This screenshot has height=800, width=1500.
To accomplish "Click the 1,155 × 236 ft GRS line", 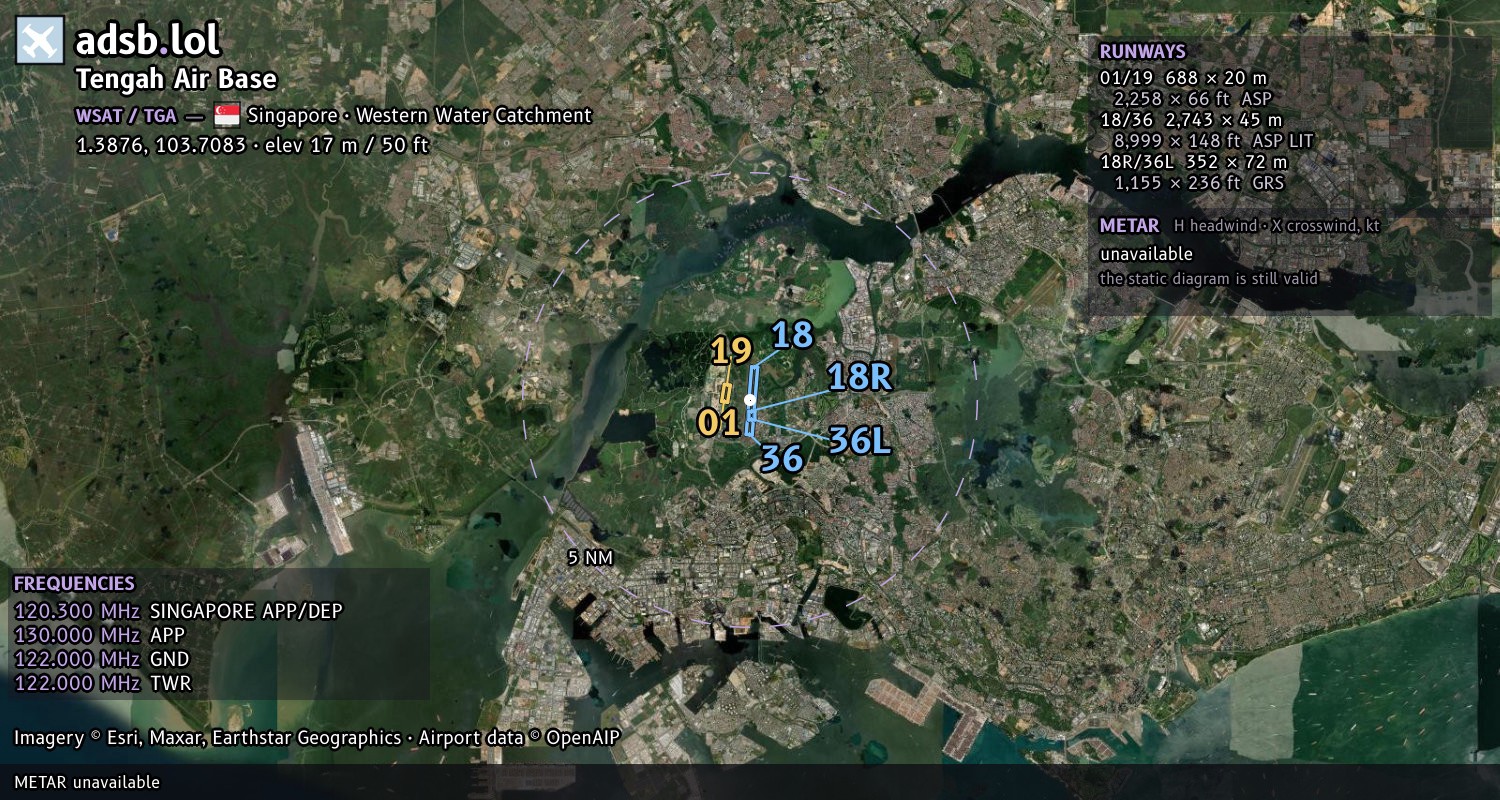I will click(x=1199, y=183).
